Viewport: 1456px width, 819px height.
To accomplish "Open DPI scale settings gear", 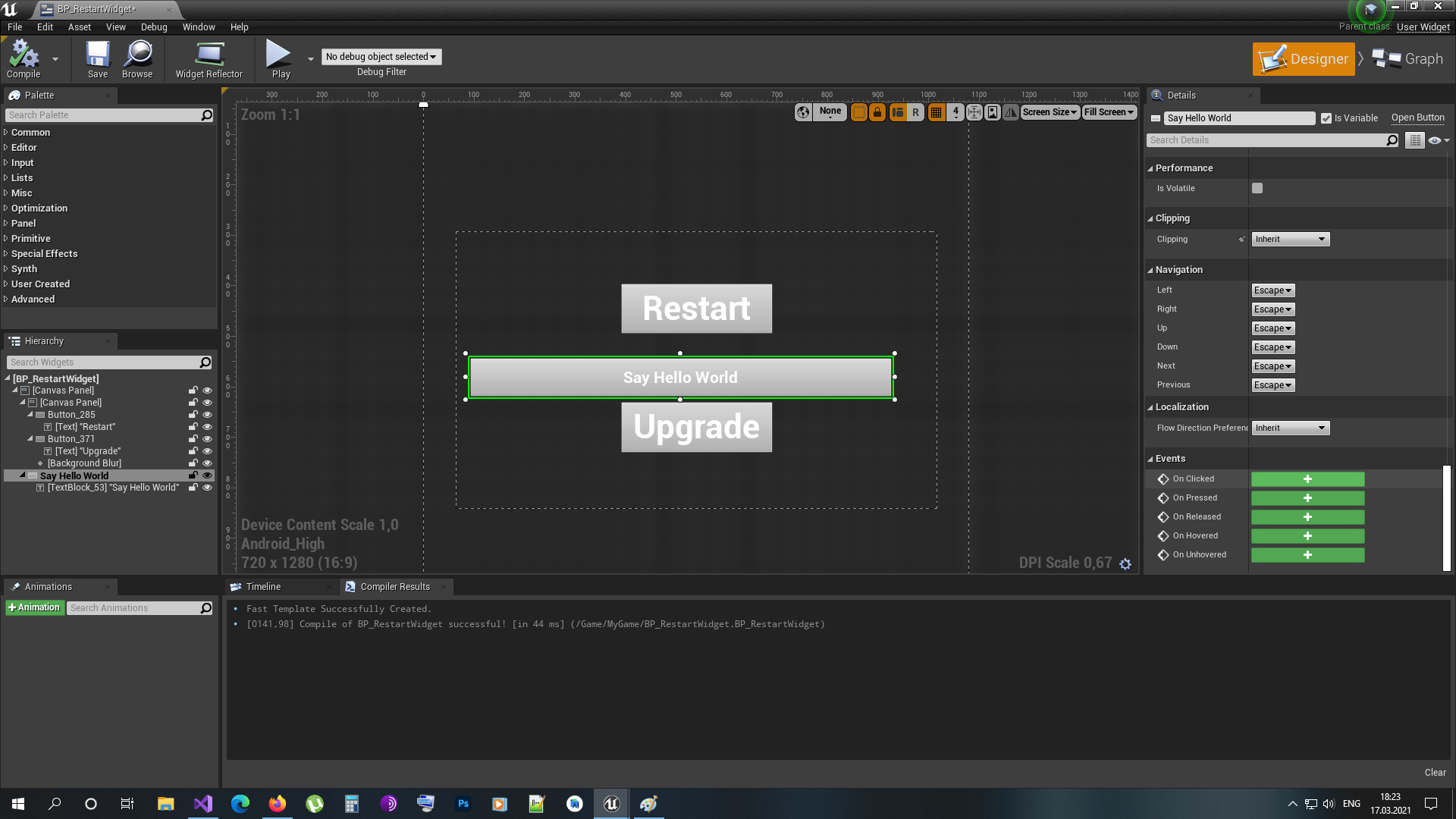I will [1125, 563].
